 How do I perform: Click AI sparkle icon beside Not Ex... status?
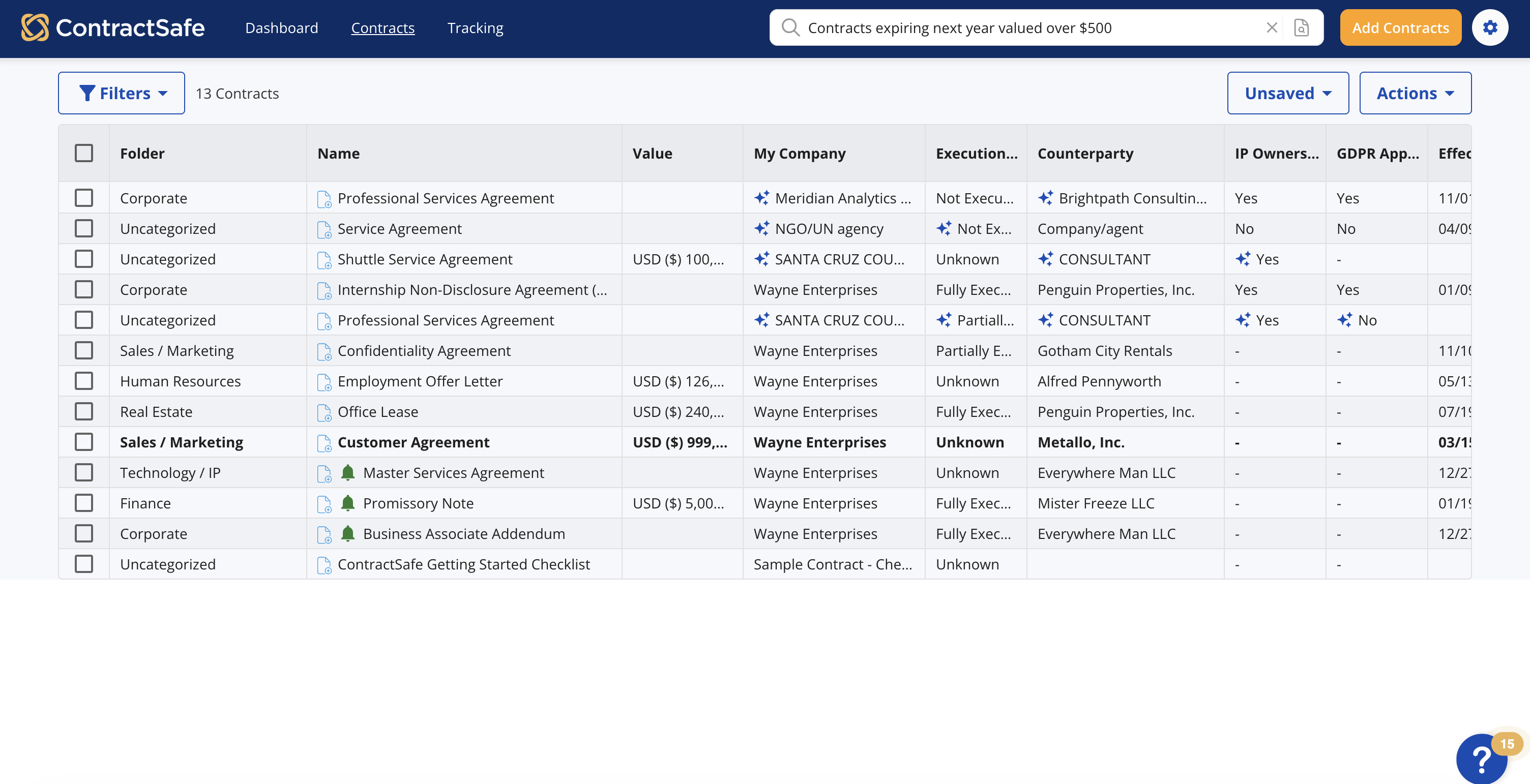click(944, 228)
